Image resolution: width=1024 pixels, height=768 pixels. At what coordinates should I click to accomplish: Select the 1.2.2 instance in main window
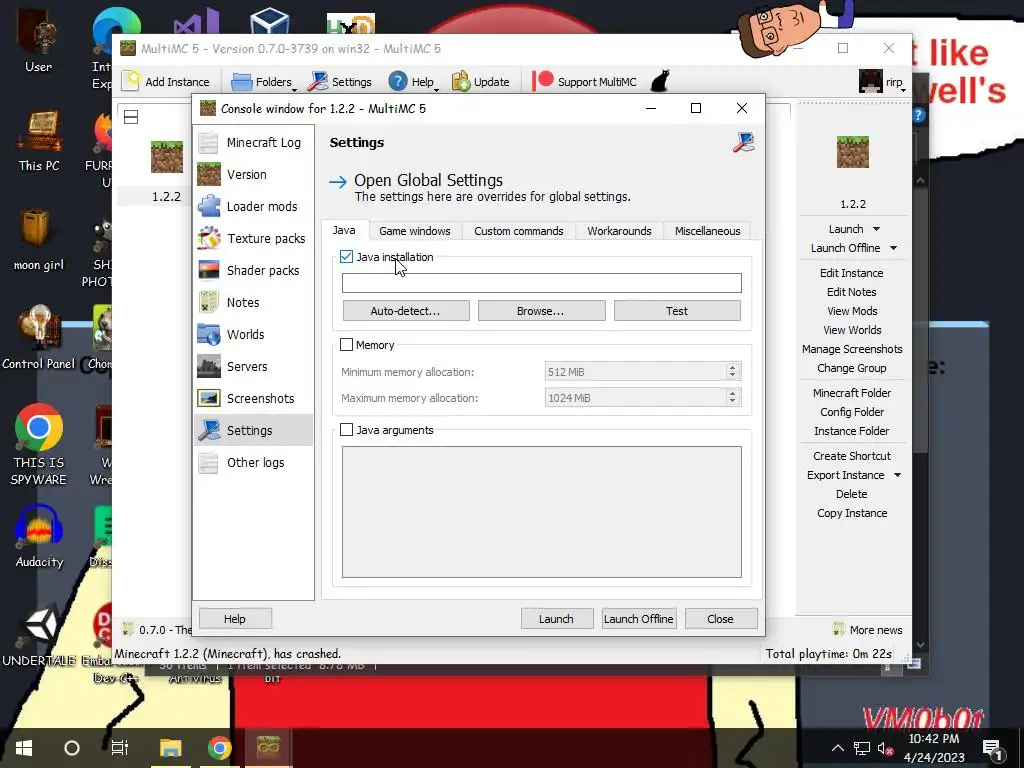click(167, 171)
